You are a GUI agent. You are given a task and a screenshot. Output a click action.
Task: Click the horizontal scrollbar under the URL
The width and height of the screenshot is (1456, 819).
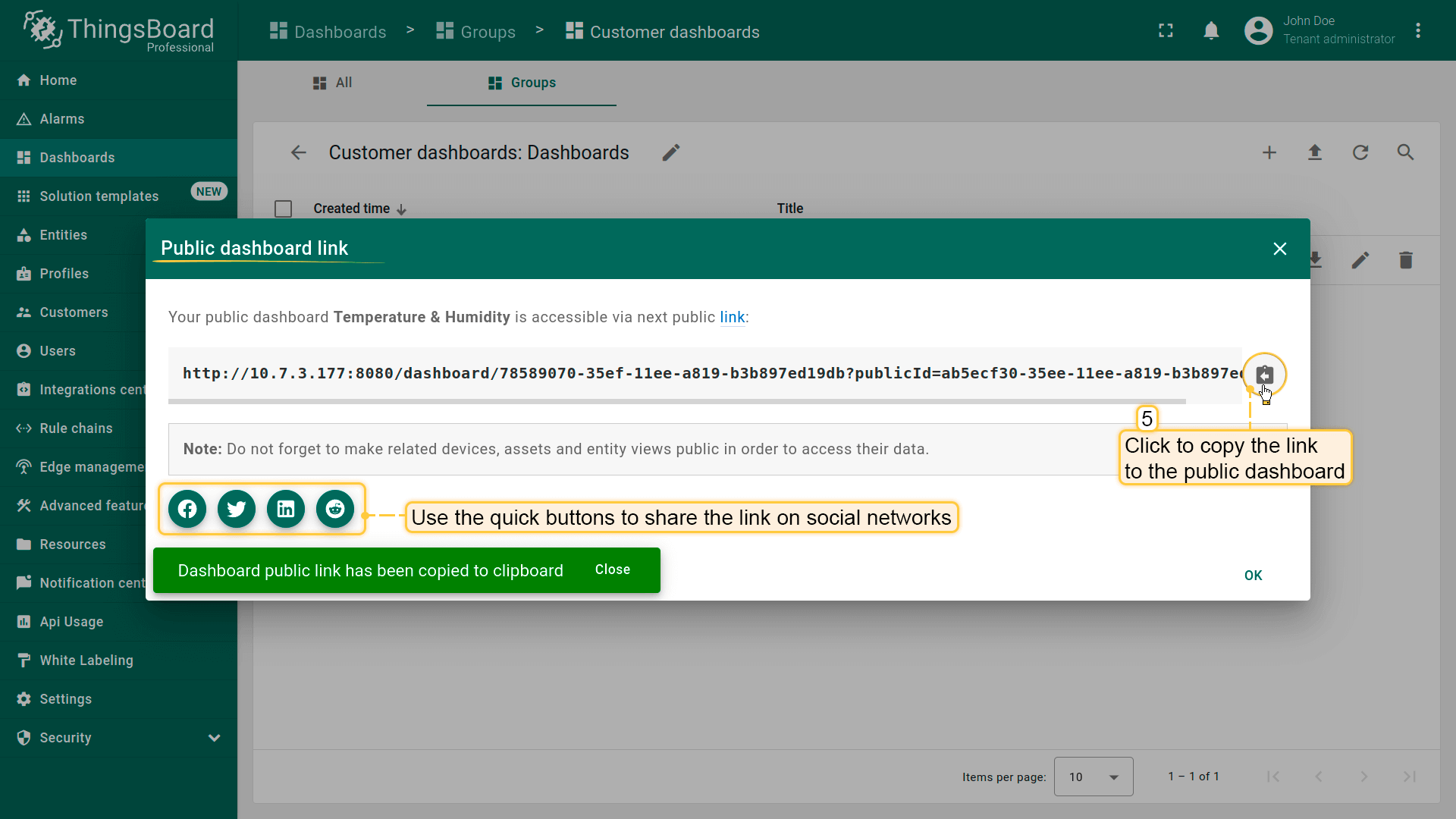(x=676, y=400)
